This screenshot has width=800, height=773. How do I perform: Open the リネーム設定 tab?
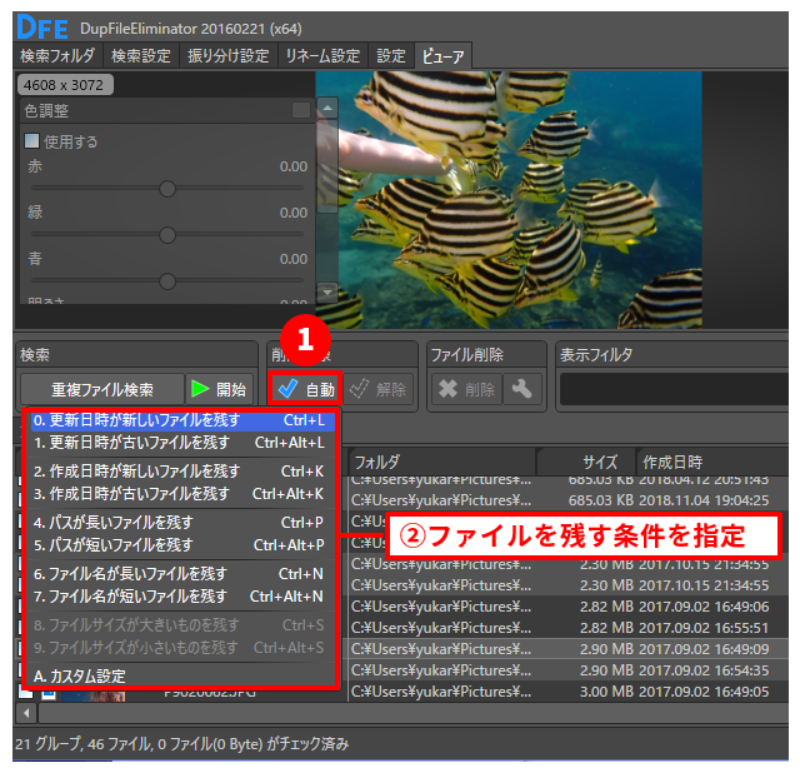click(x=324, y=56)
